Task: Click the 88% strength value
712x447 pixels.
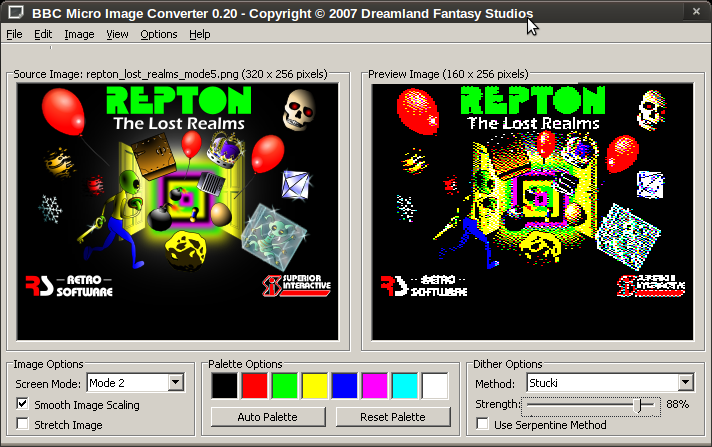Action: coord(677,404)
